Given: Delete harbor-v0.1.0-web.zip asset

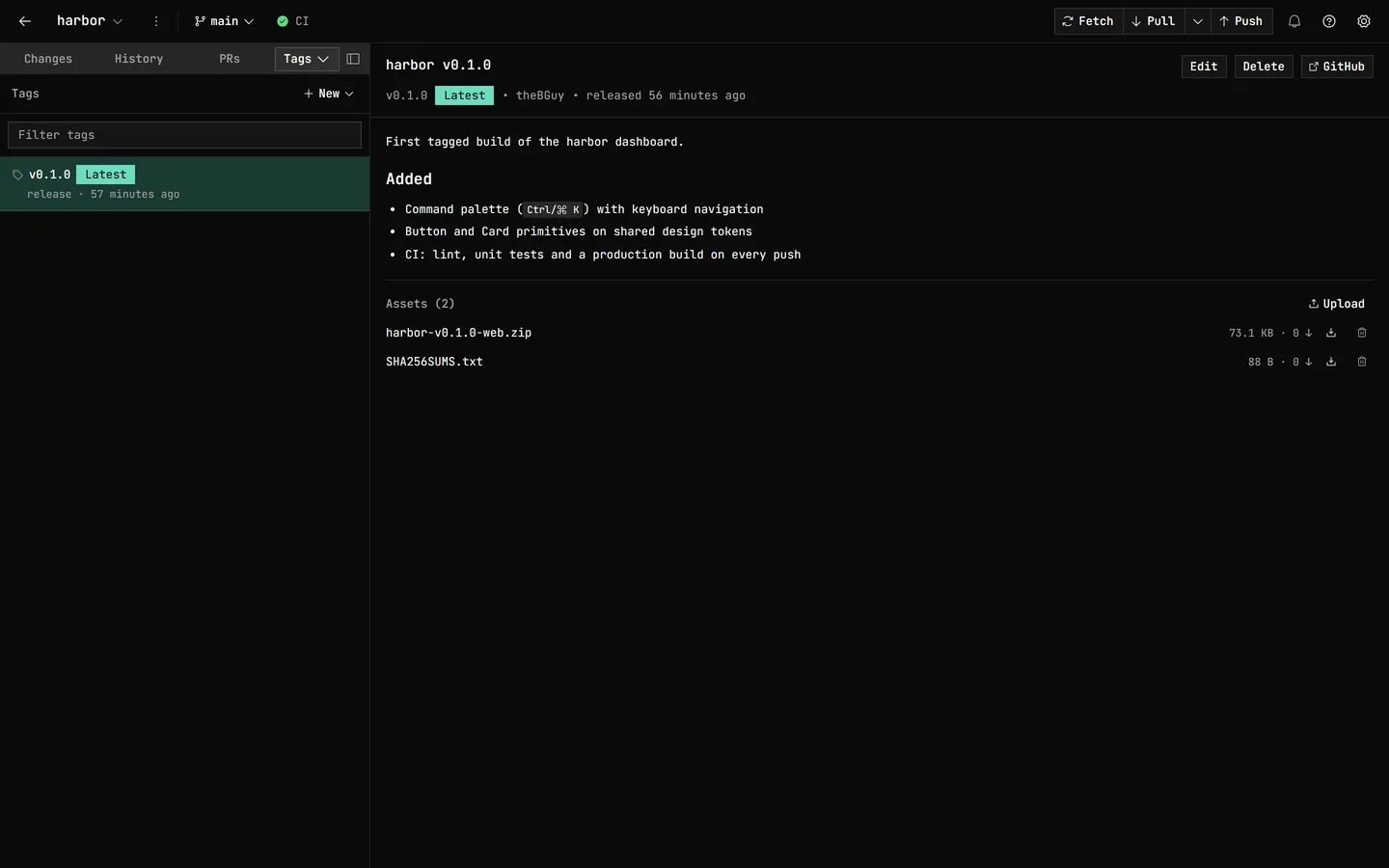Looking at the screenshot, I should pyautogui.click(x=1362, y=333).
